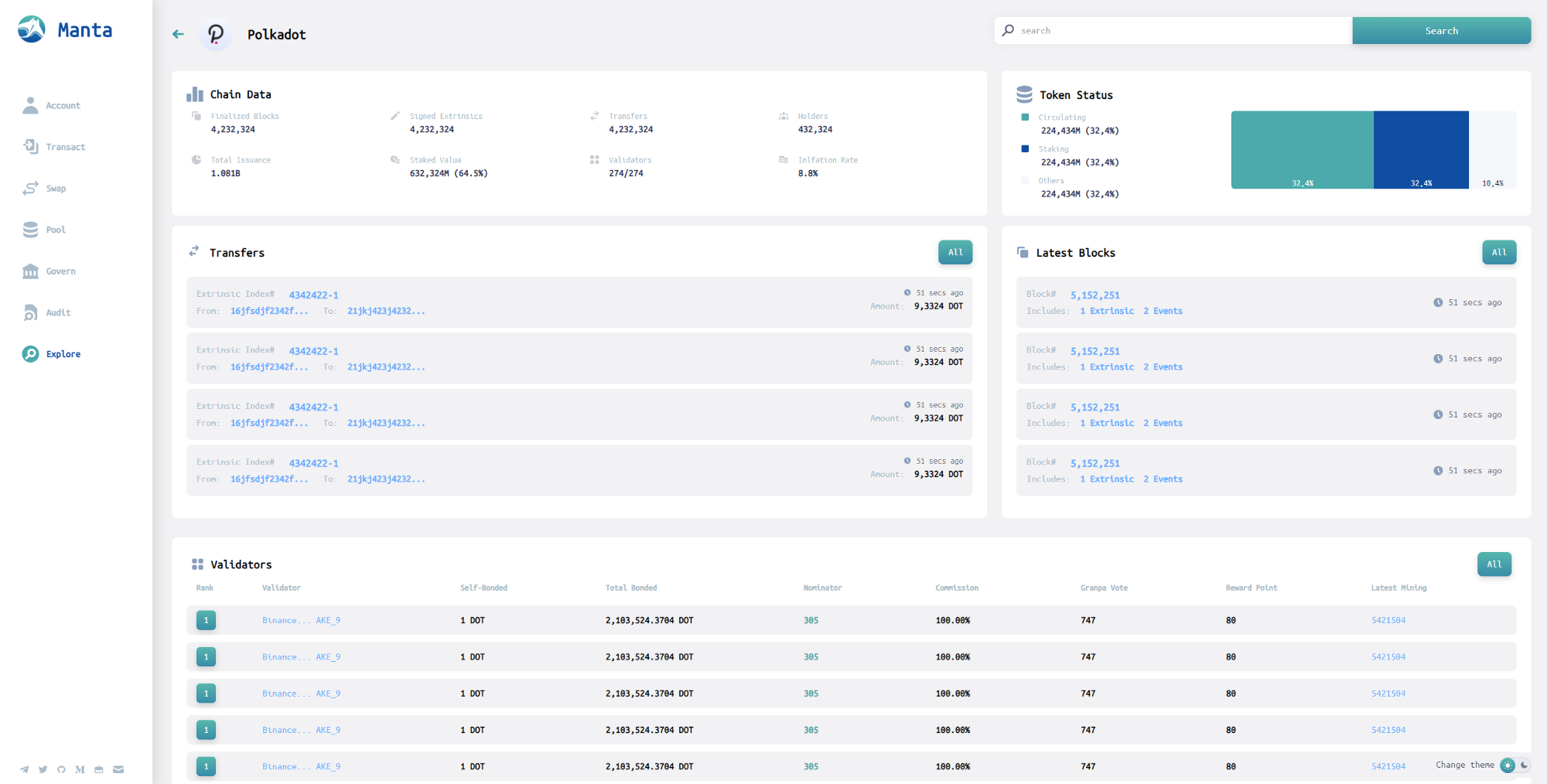This screenshot has width=1547, height=784.
Task: Focus the search input field
Action: pyautogui.click(x=1173, y=31)
